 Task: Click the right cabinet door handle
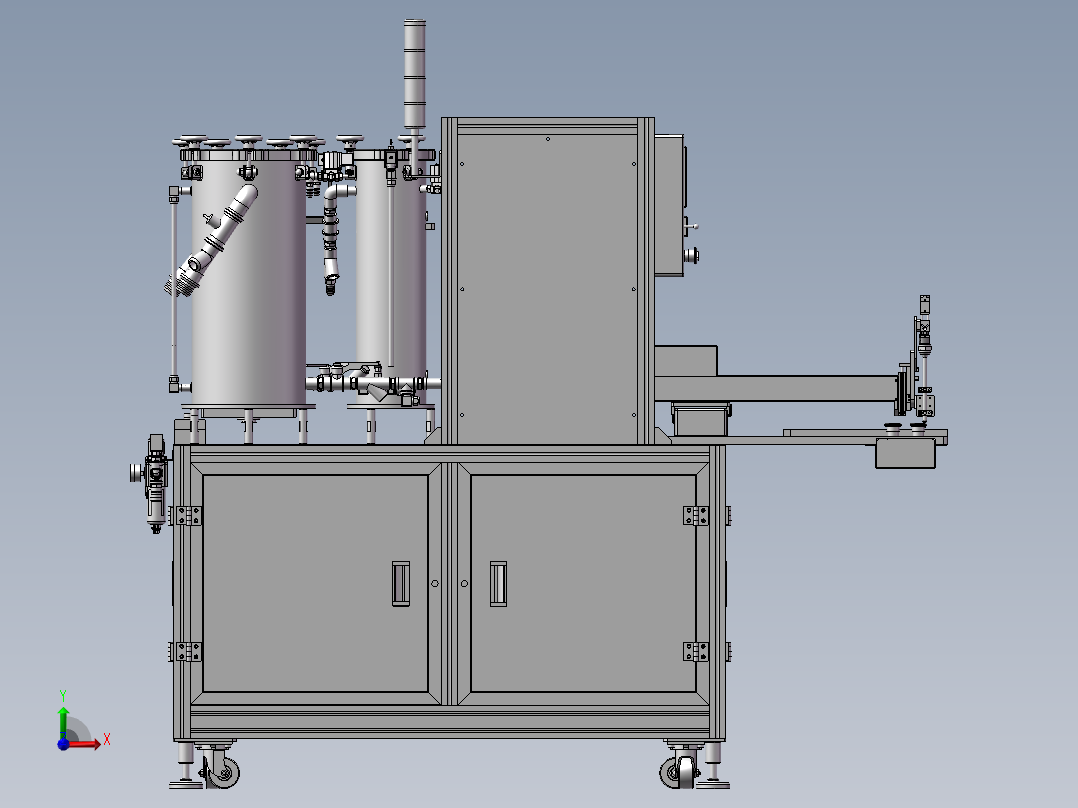click(497, 583)
